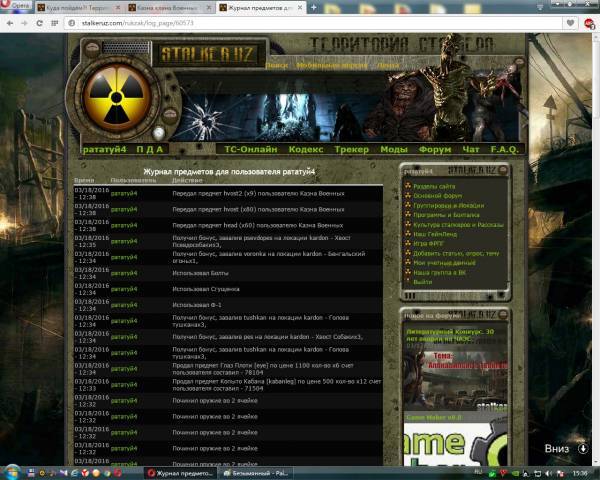Viewport: 600px width, 480px height.
Task: Open the F.A.Q. navigation link
Action: click(504, 149)
